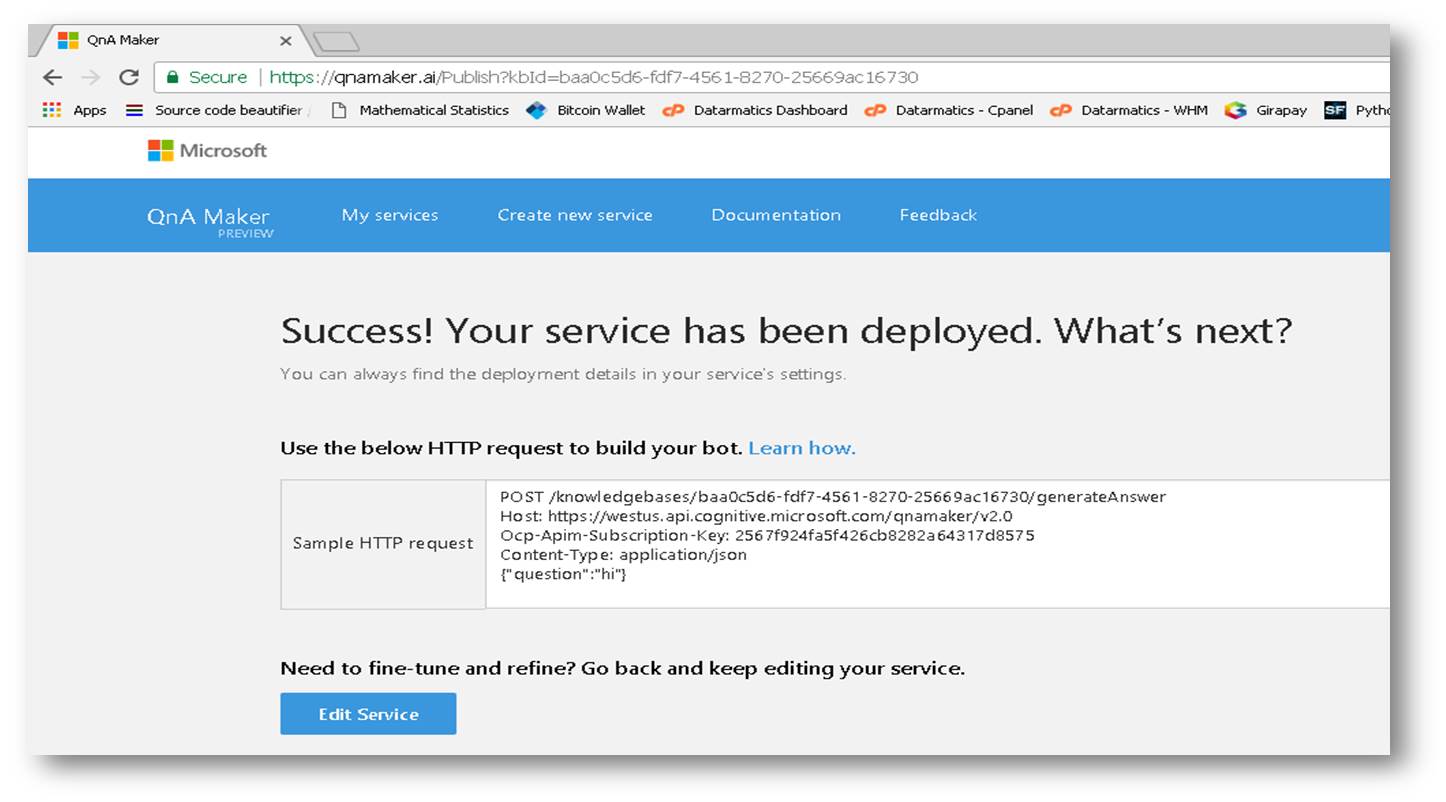Click the address bar URL field
Image resolution: width=1446 pixels, height=802 pixels.
[770, 77]
